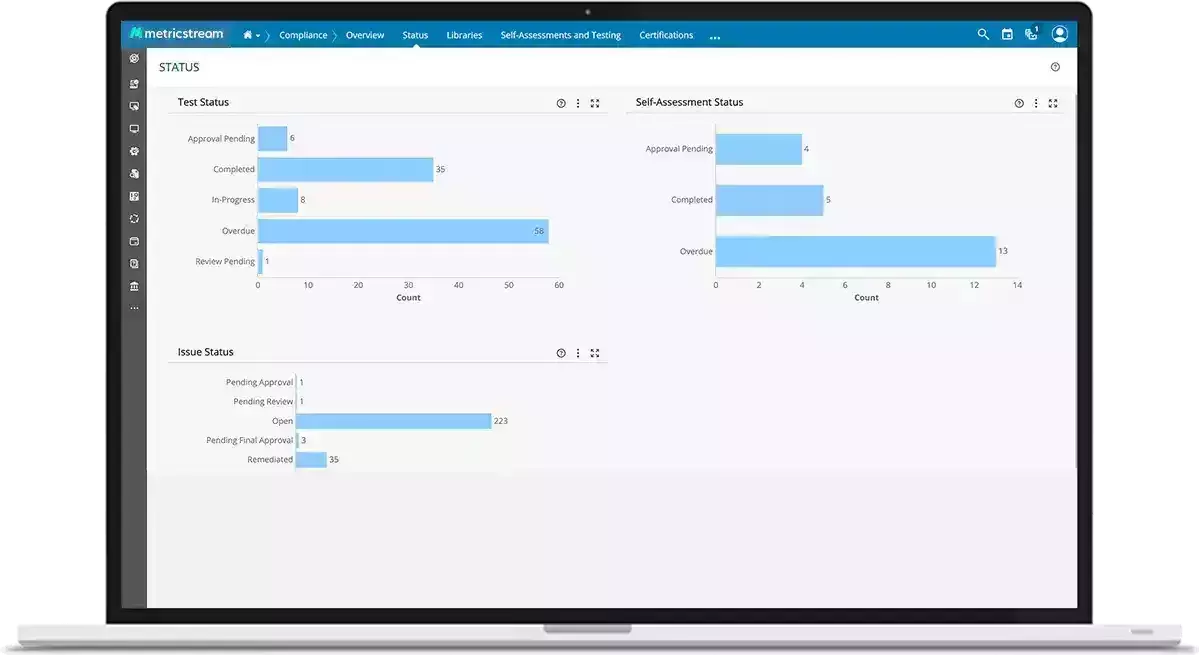Open the bank building icon in sidebar
The image size is (1200, 655).
coord(134,286)
